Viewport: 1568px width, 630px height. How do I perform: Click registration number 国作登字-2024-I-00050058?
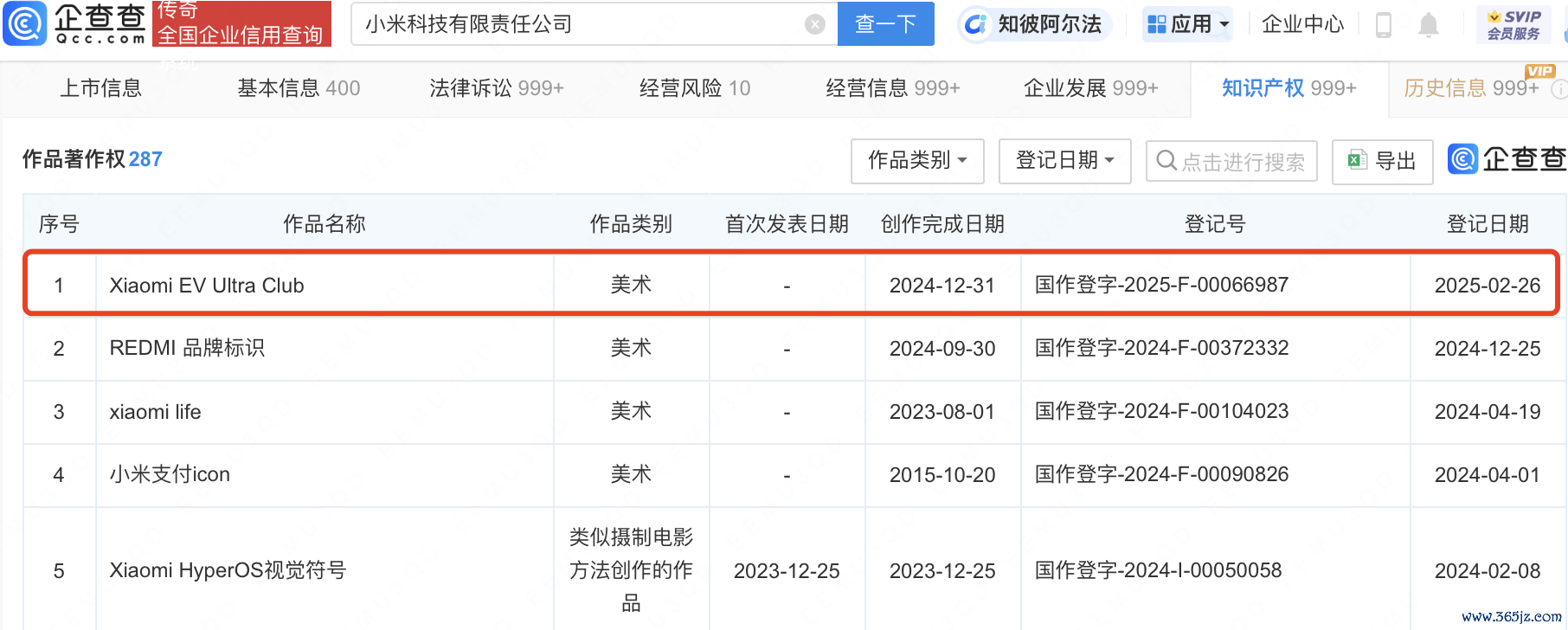click(x=1158, y=570)
